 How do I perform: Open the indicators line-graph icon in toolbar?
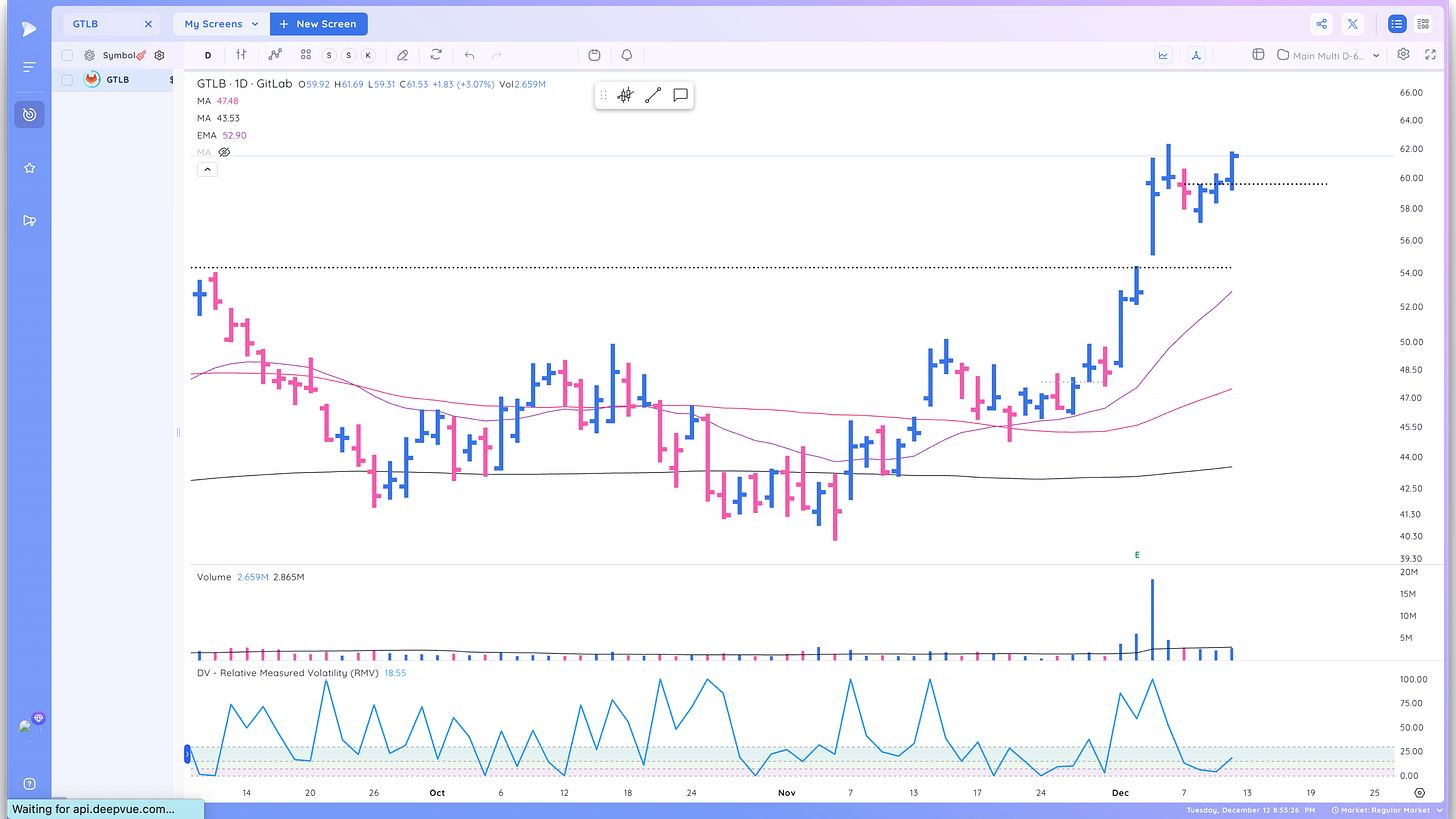[275, 55]
